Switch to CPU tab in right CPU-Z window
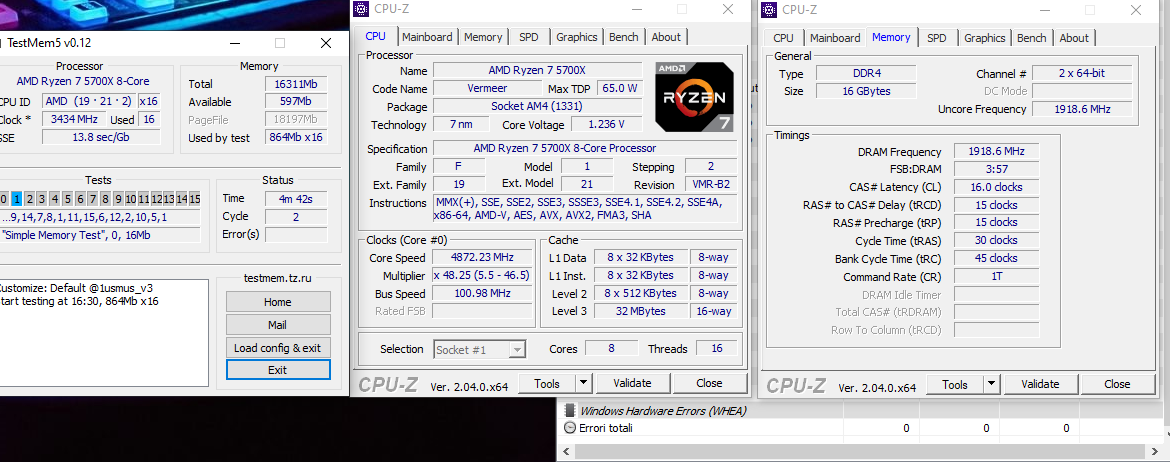 point(783,37)
